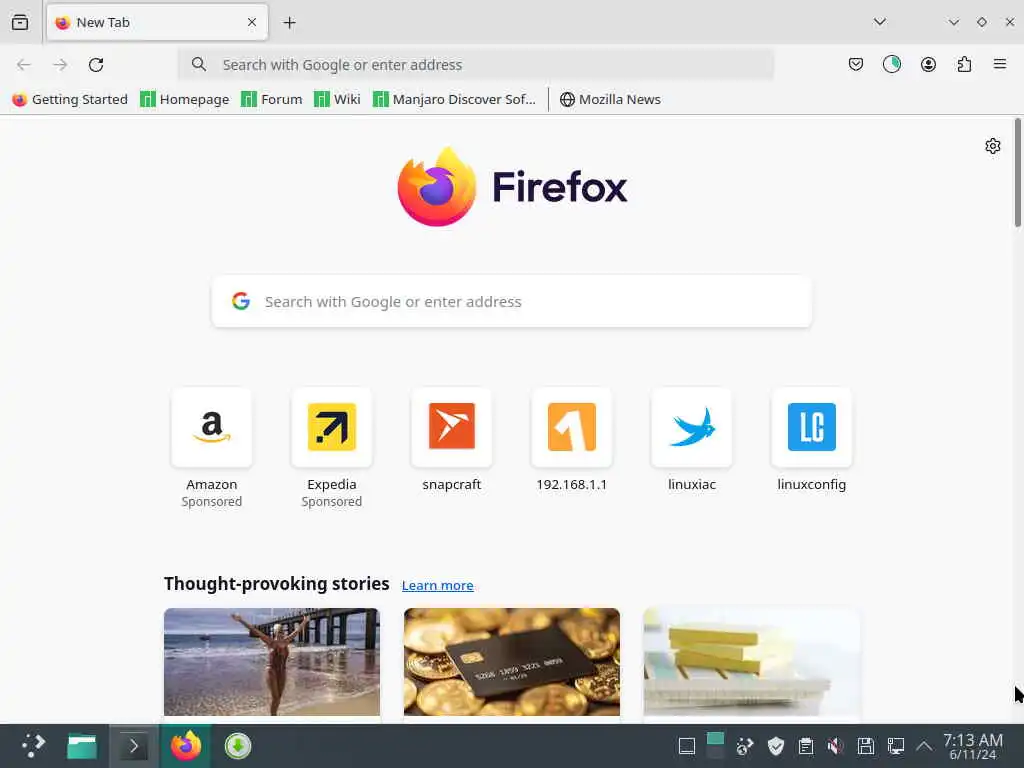The height and width of the screenshot is (768, 1024).
Task: Open the Homepage bookmark
Action: coord(185,99)
